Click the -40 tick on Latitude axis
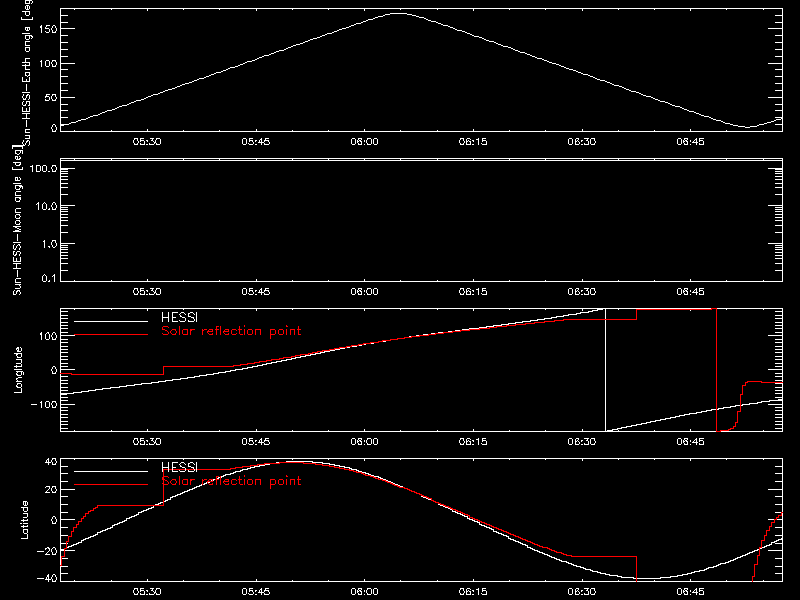The width and height of the screenshot is (800, 600). point(47,579)
